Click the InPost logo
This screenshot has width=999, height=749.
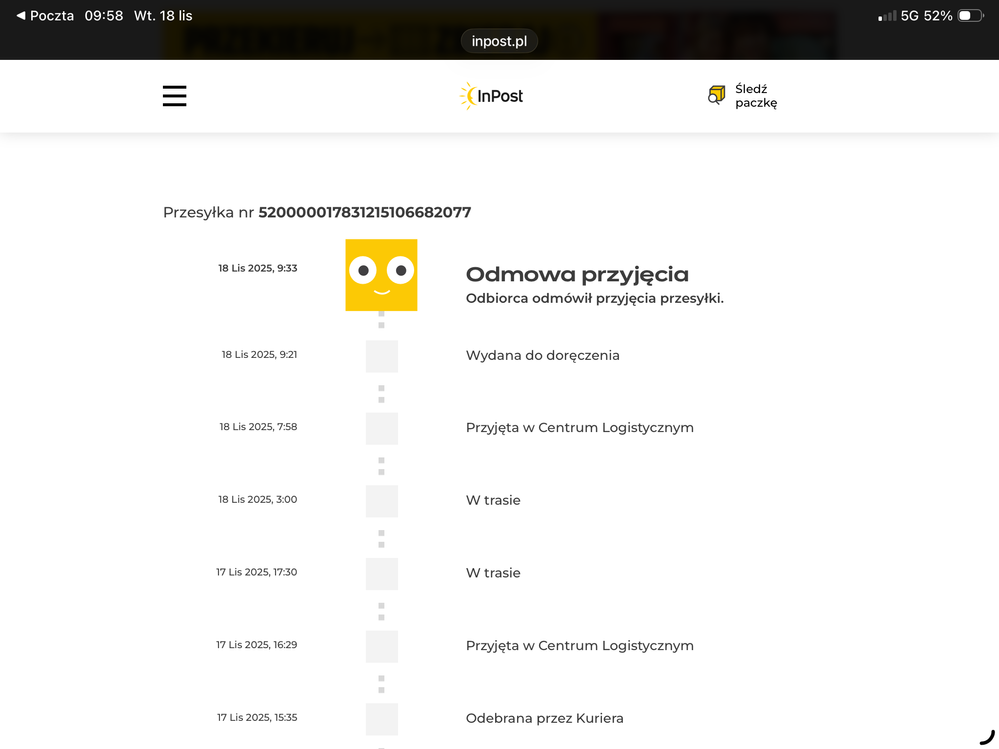coord(491,96)
